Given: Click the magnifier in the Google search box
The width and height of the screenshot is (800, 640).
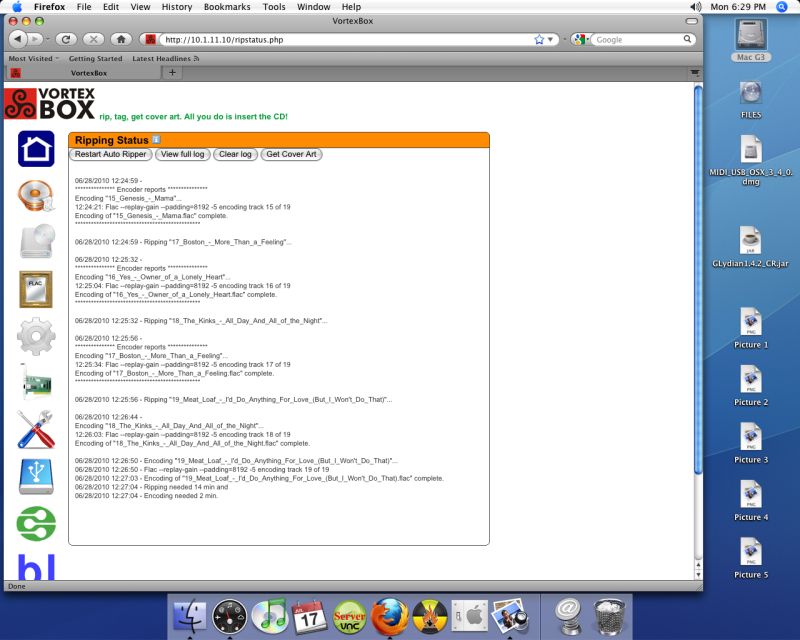Looking at the screenshot, I should [687, 39].
